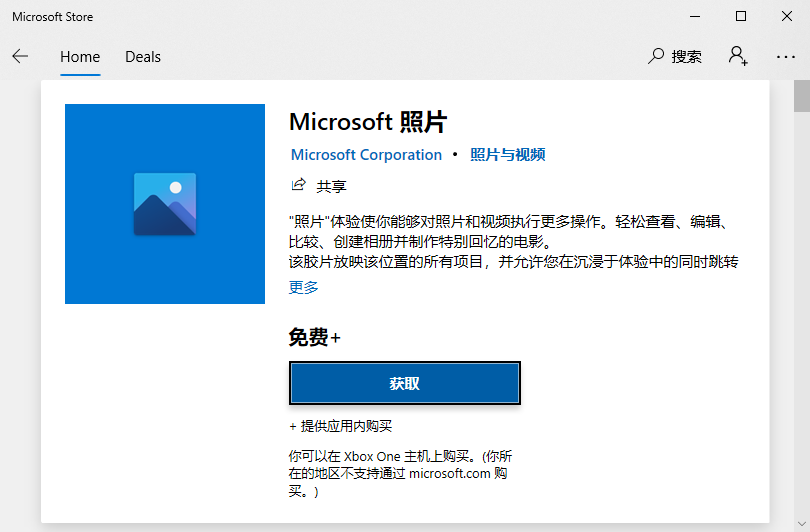The width and height of the screenshot is (810, 532).
Task: Open the 照片与视频 category link
Action: click(x=508, y=154)
